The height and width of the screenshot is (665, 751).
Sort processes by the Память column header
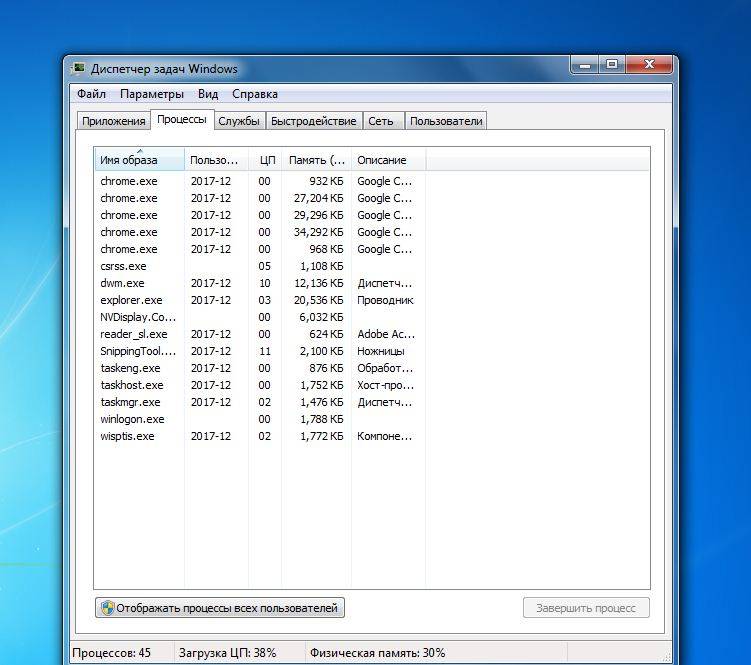point(316,160)
